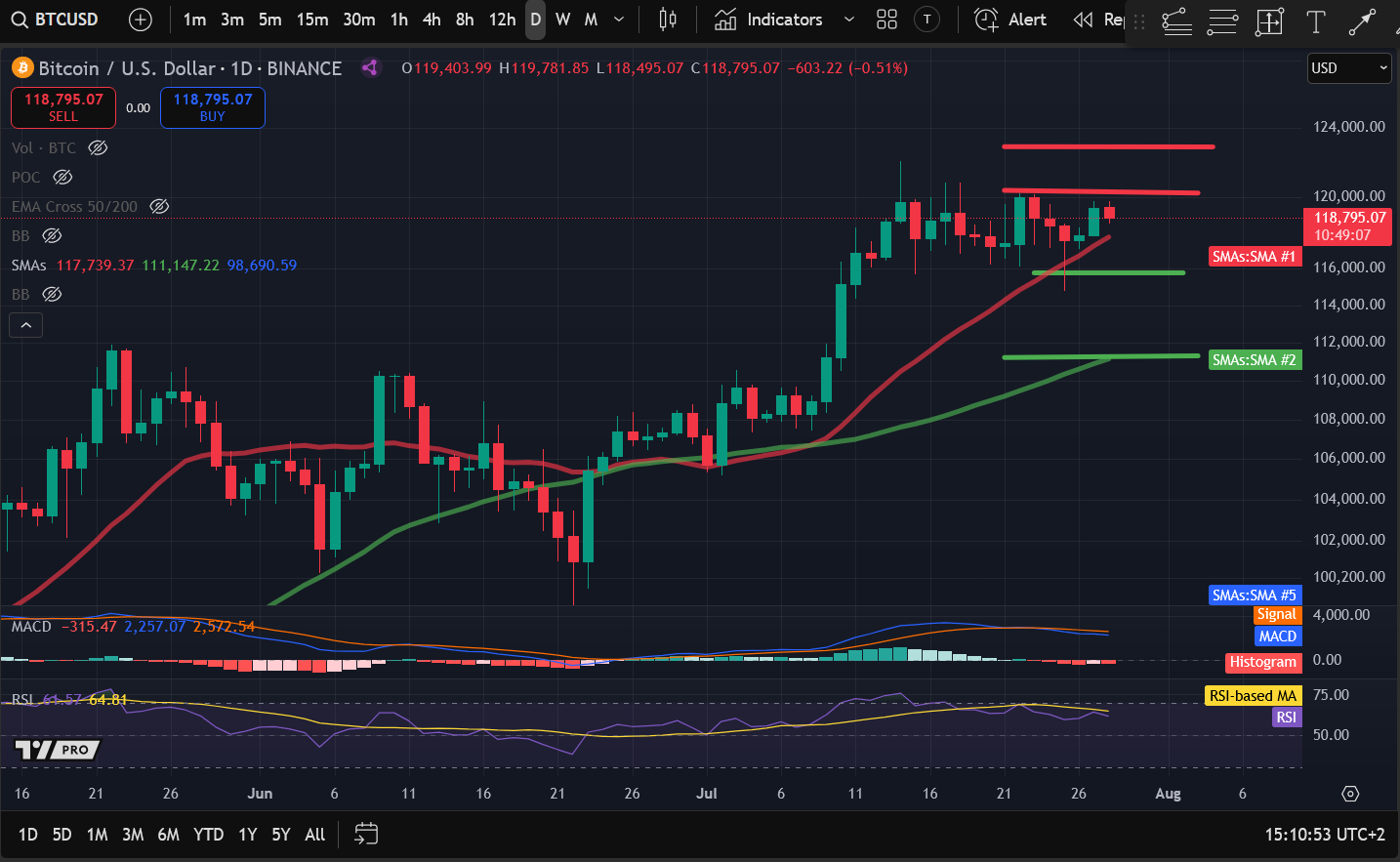Click the SMAs:SMA #1 red label

coord(1255,257)
